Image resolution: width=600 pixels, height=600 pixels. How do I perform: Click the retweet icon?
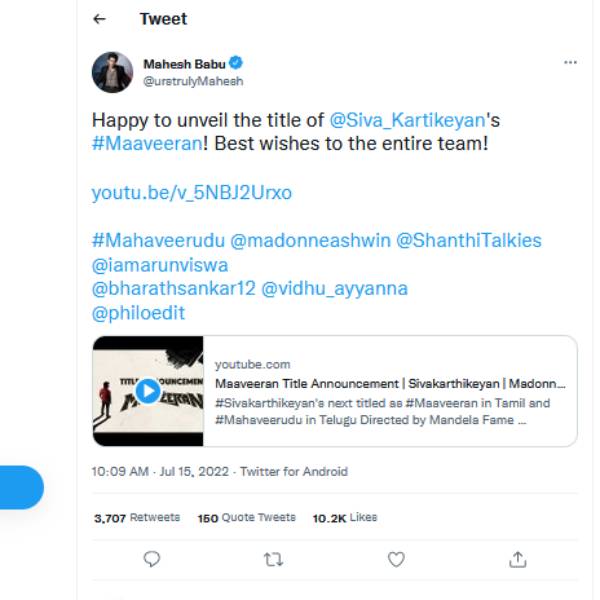click(274, 559)
